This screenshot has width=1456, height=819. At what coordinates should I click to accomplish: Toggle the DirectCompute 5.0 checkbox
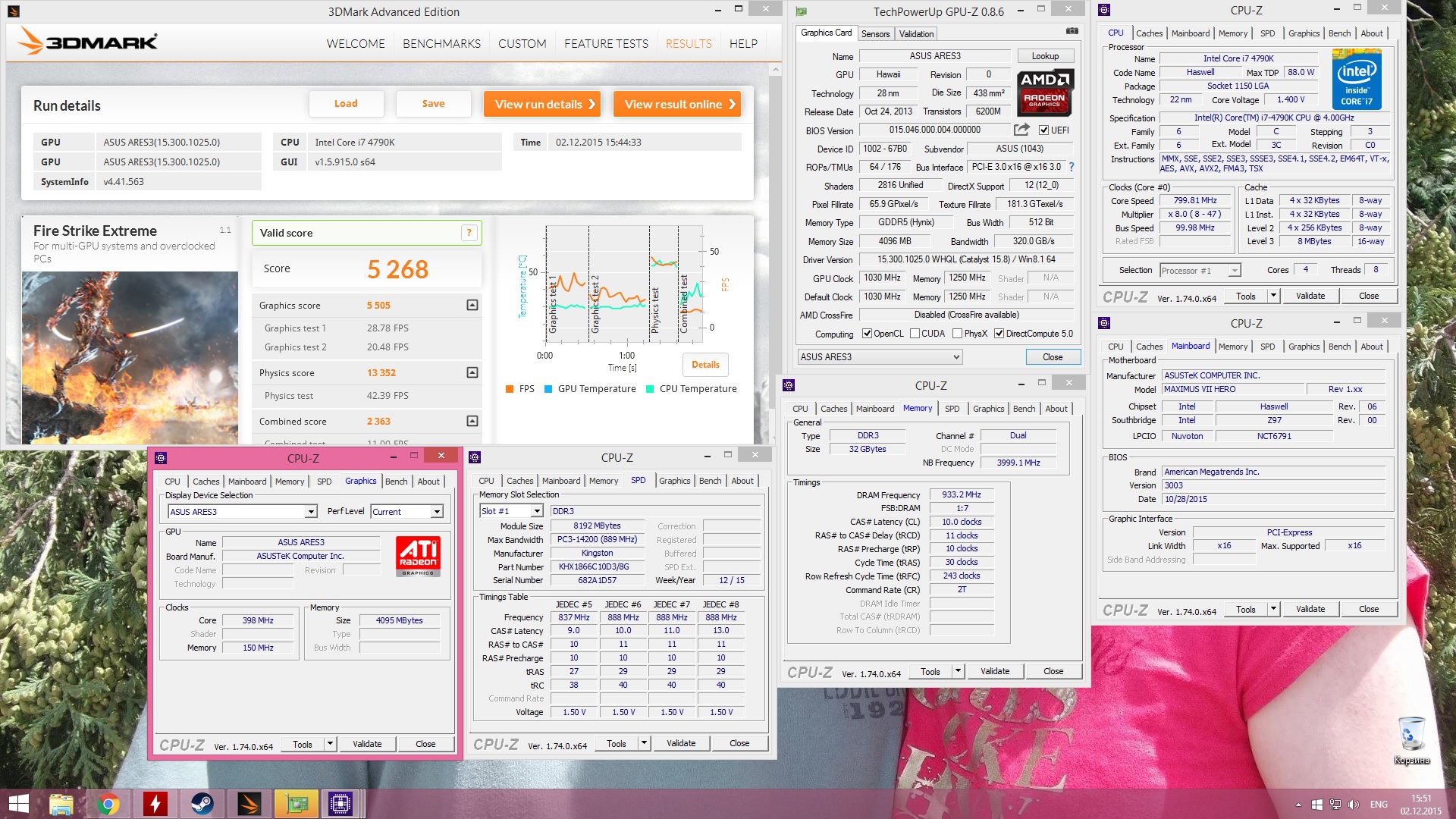999,334
